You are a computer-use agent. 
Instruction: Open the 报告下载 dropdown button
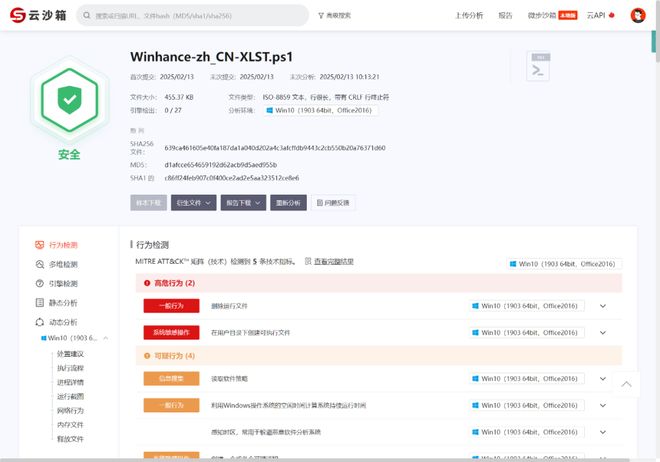243,203
